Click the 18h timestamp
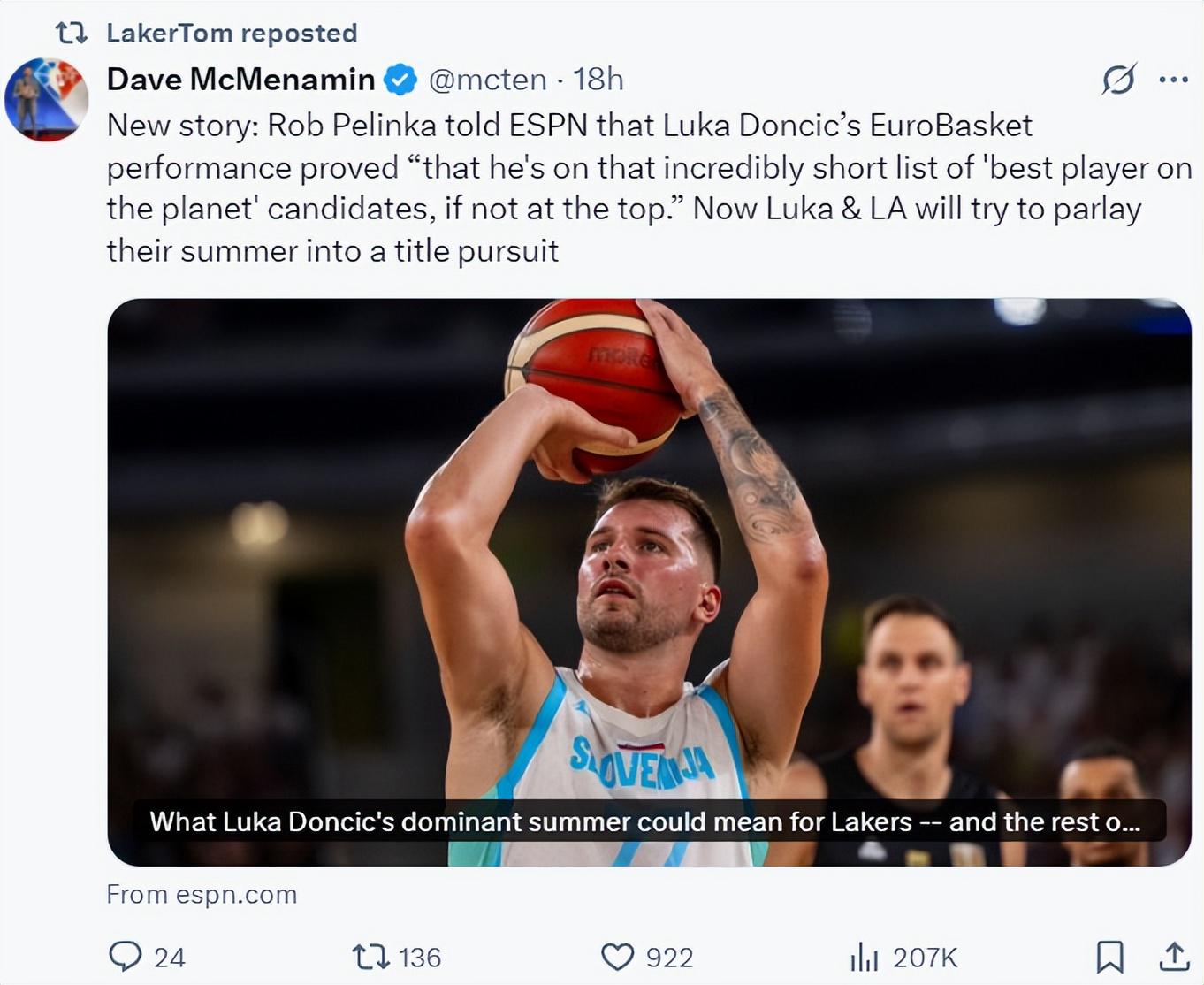 (598, 80)
